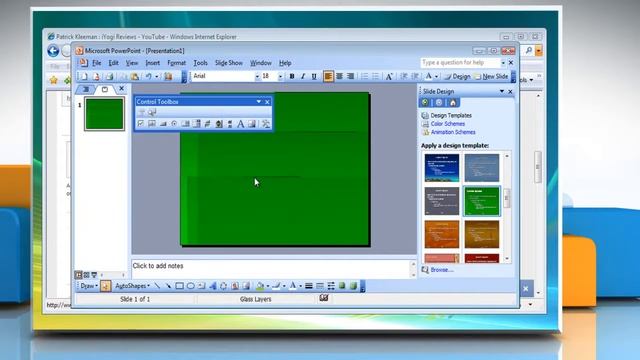
Task: Click the Browse... link in Slide Design
Action: [442, 270]
